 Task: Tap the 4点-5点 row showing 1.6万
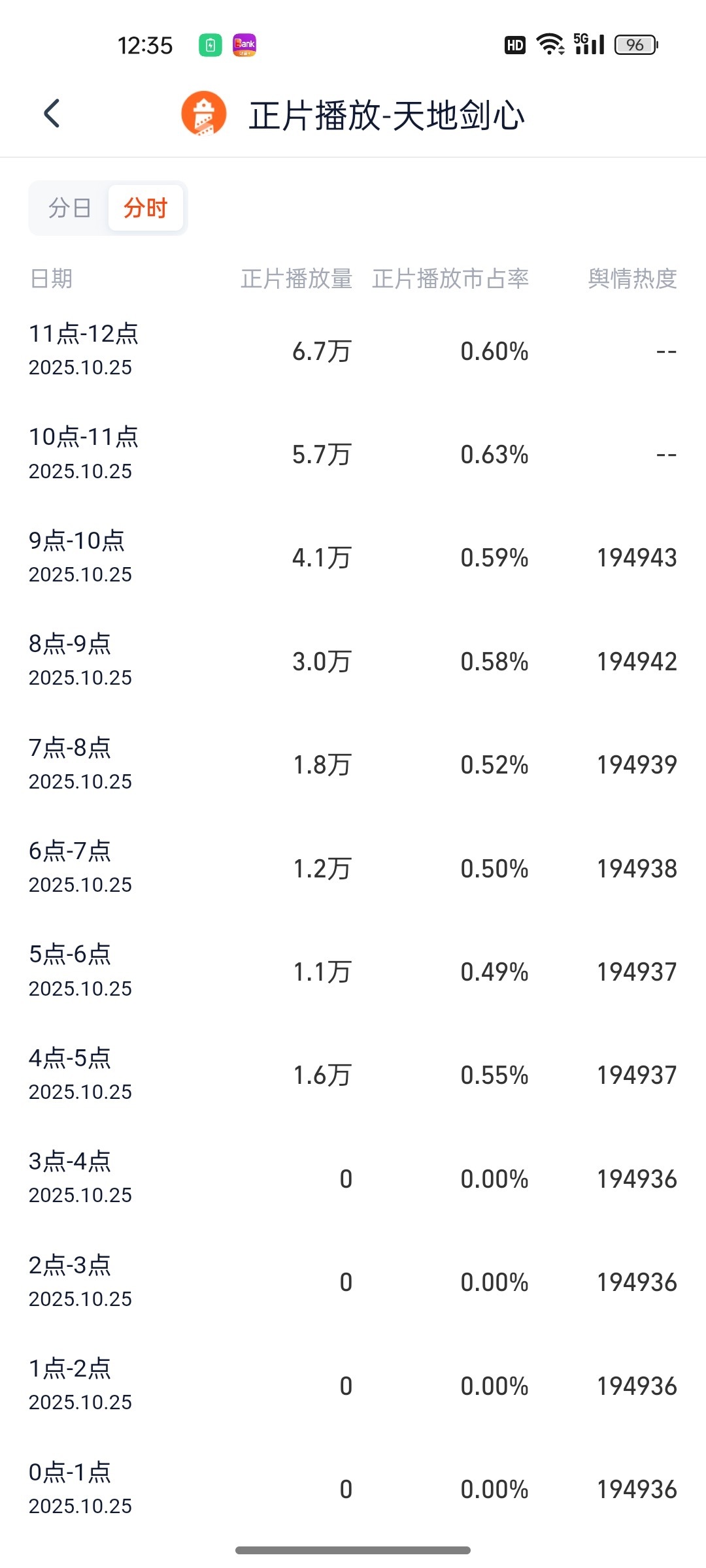coord(353,1075)
